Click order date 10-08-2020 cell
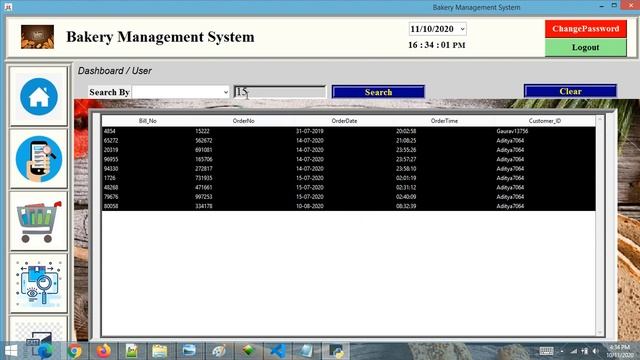640x360 pixels. (x=310, y=207)
